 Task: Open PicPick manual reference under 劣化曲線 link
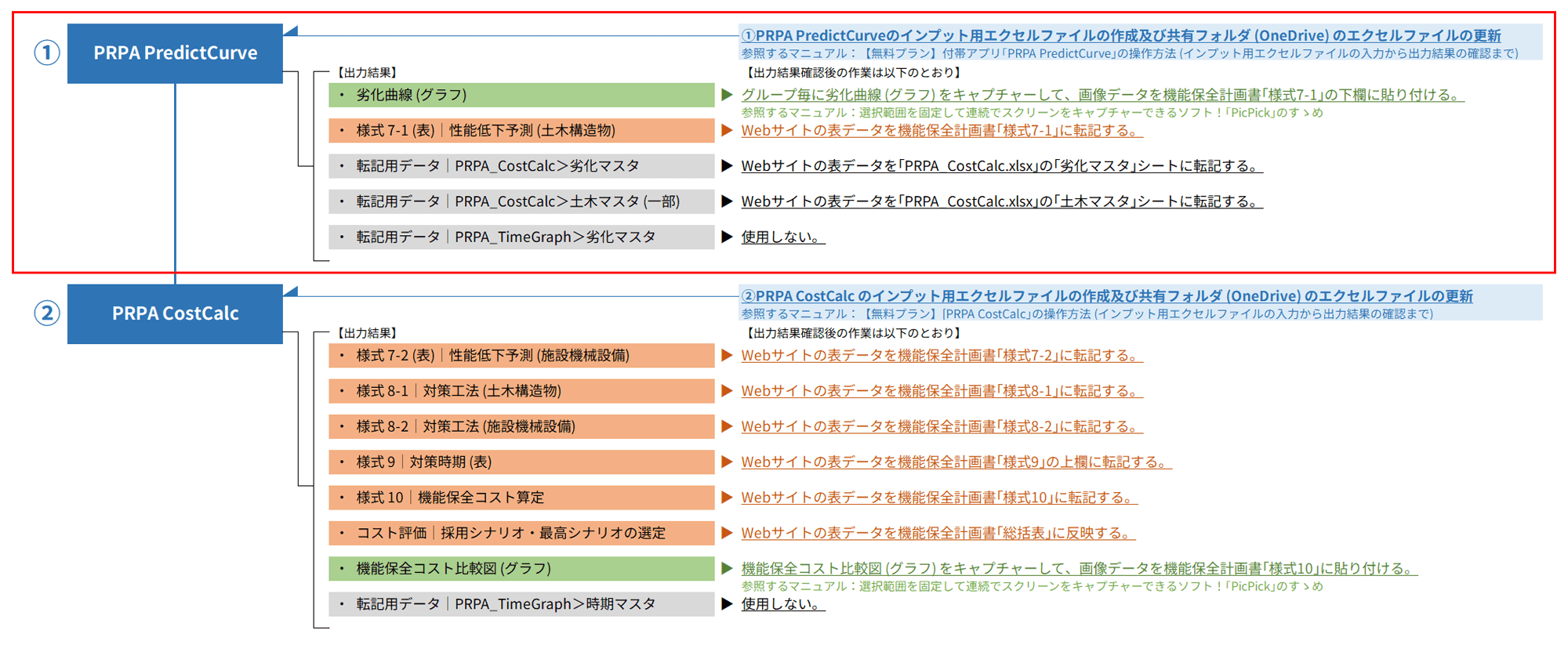click(1032, 113)
